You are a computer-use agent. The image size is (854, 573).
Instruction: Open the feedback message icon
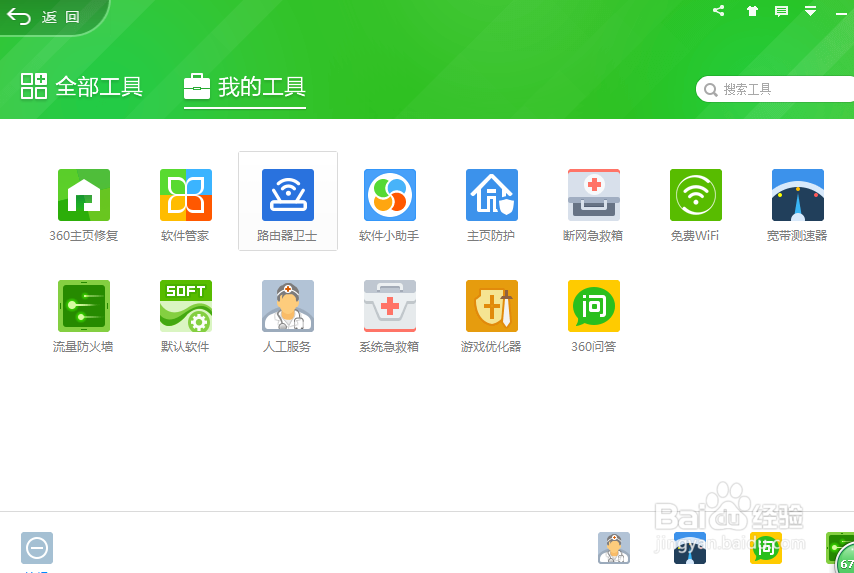782,11
